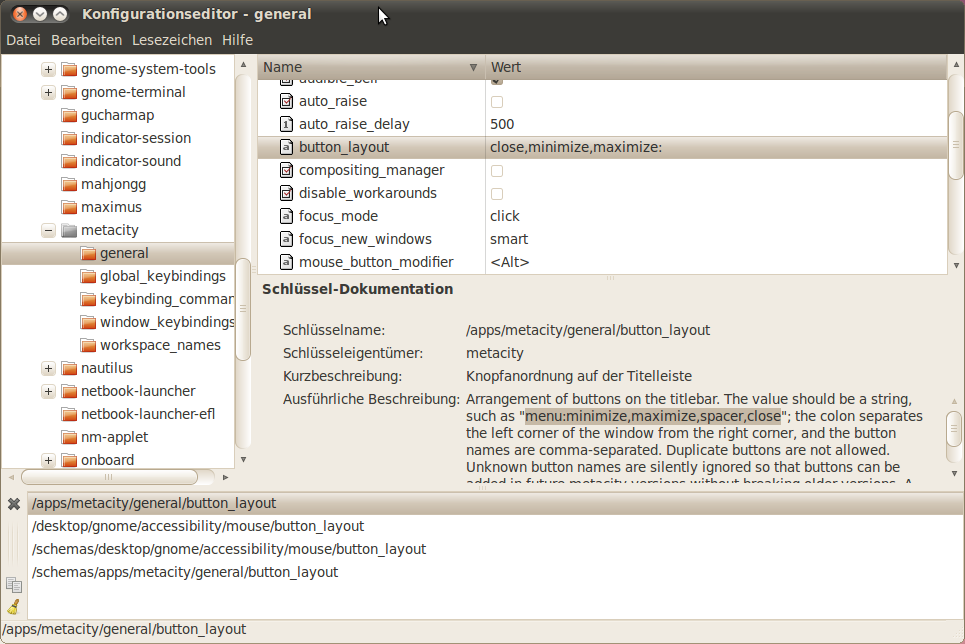Expand the gnome-system-tools tree node
The width and height of the screenshot is (965, 644).
(x=48, y=70)
